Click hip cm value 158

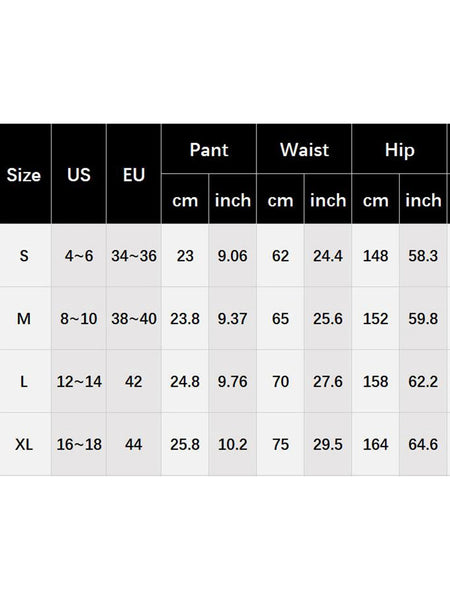point(375,381)
